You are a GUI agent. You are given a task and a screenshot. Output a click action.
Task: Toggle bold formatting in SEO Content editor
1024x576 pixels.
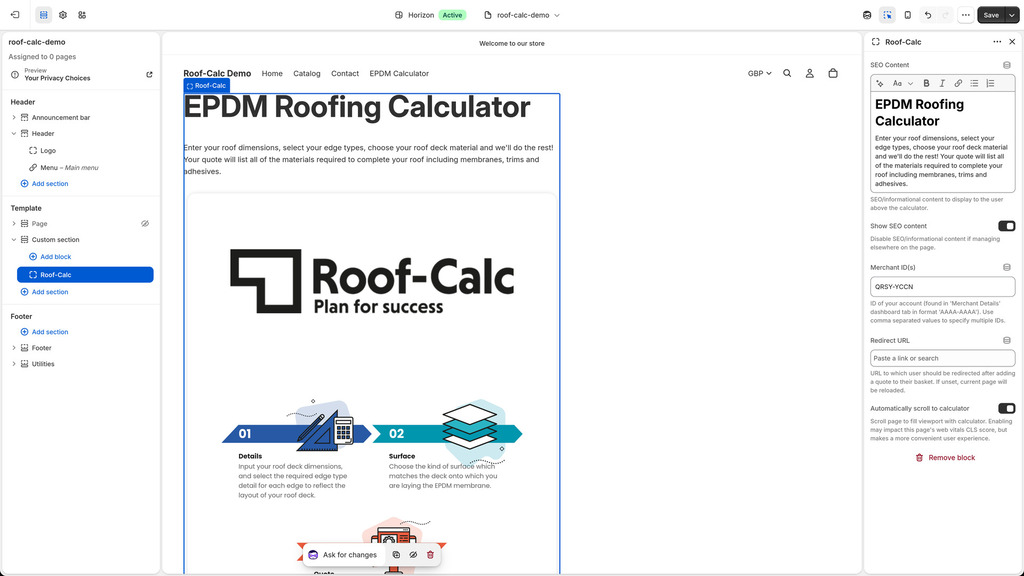925,83
